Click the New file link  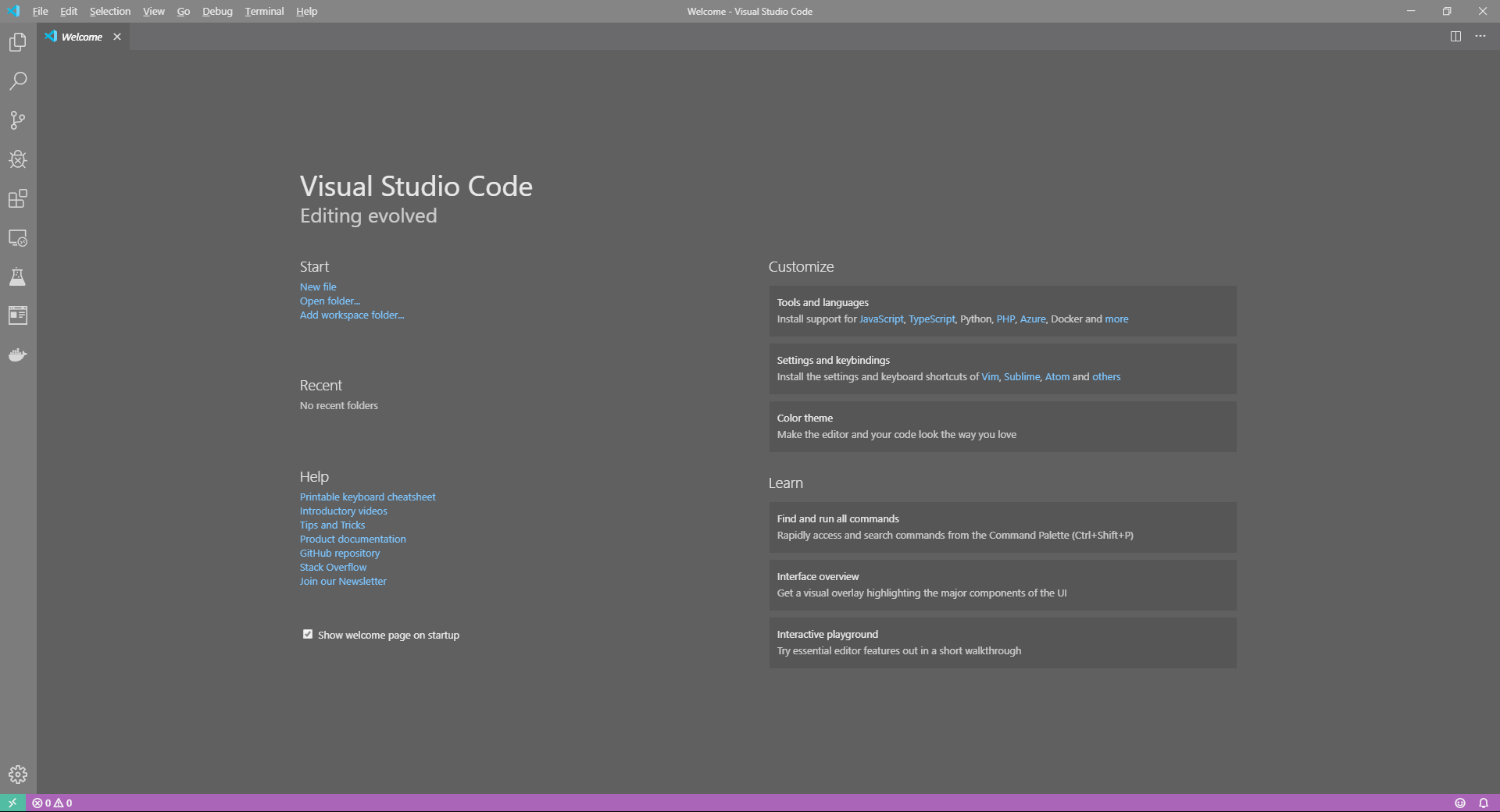[x=318, y=287]
